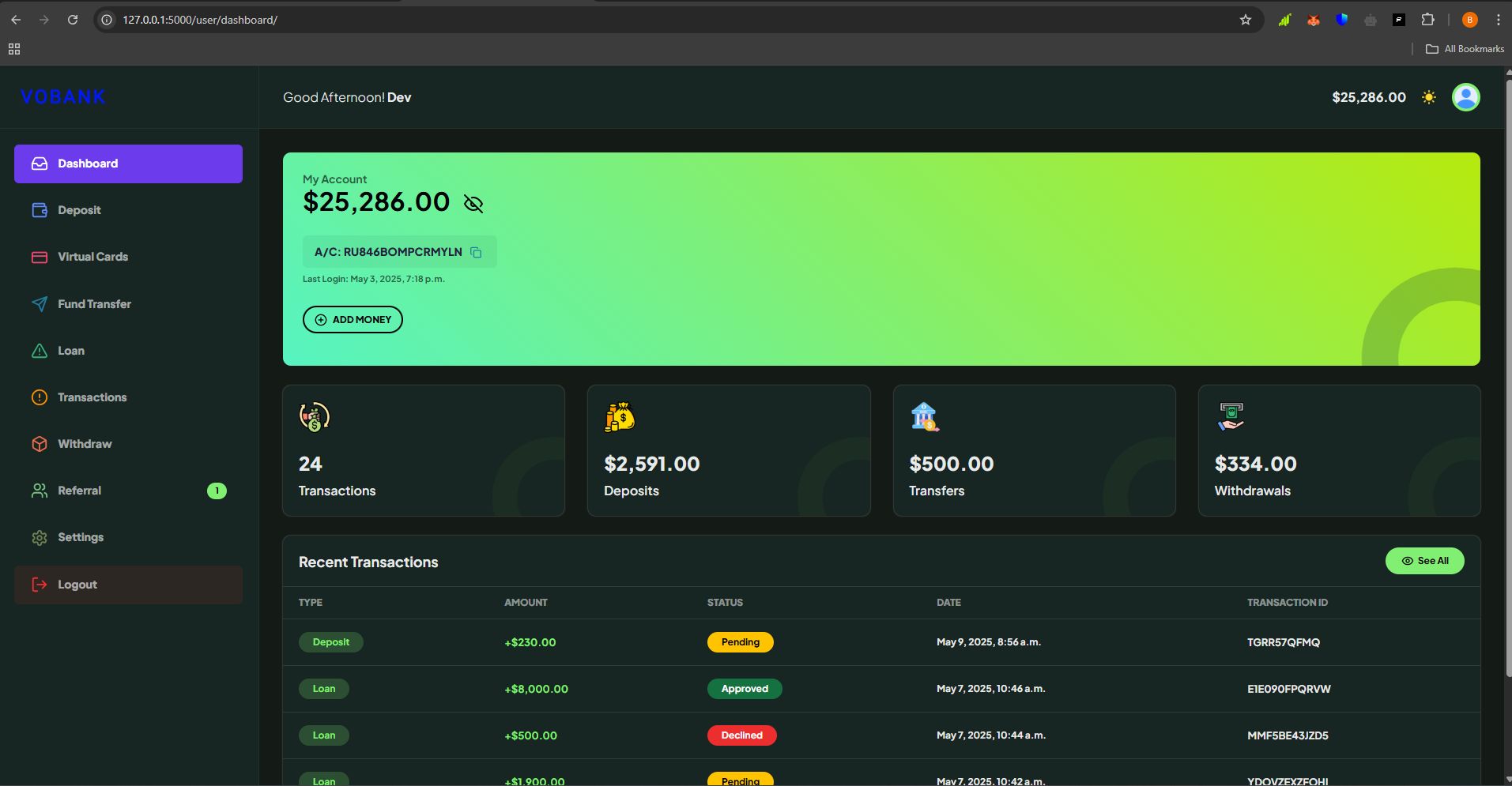Copy the account number
The width and height of the screenshot is (1512, 786).
[x=476, y=252]
